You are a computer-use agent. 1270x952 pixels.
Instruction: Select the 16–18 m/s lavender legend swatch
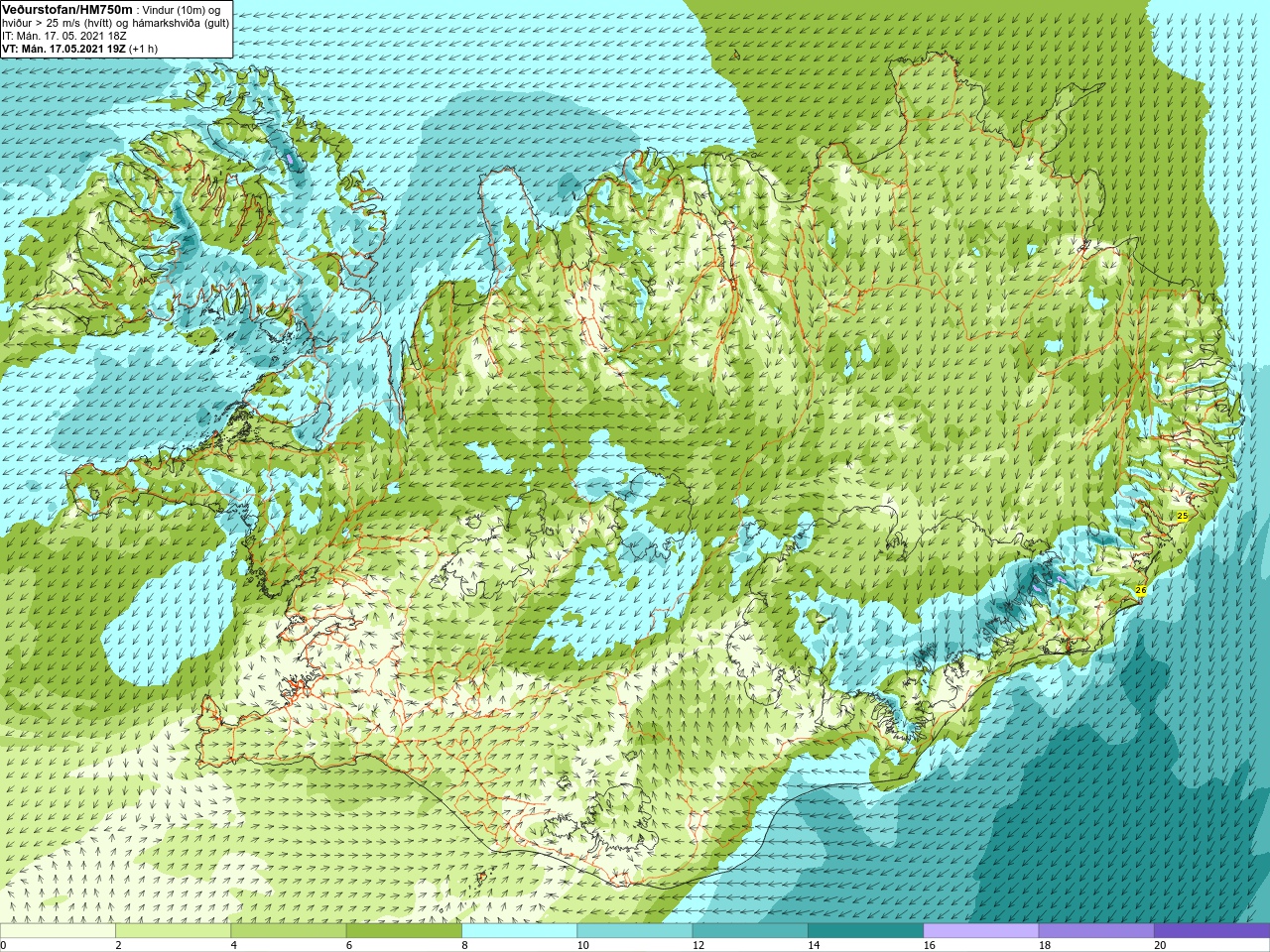981,931
